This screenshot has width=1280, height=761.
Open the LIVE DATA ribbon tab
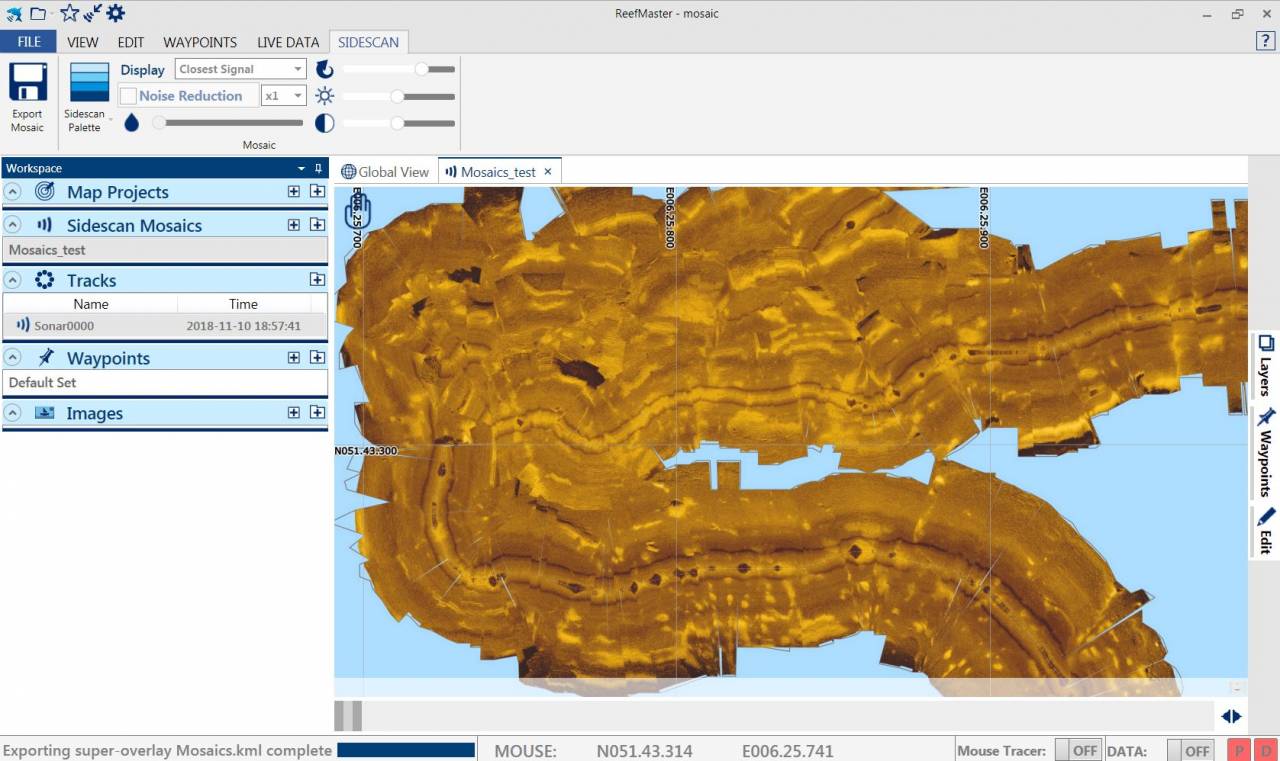pos(287,42)
